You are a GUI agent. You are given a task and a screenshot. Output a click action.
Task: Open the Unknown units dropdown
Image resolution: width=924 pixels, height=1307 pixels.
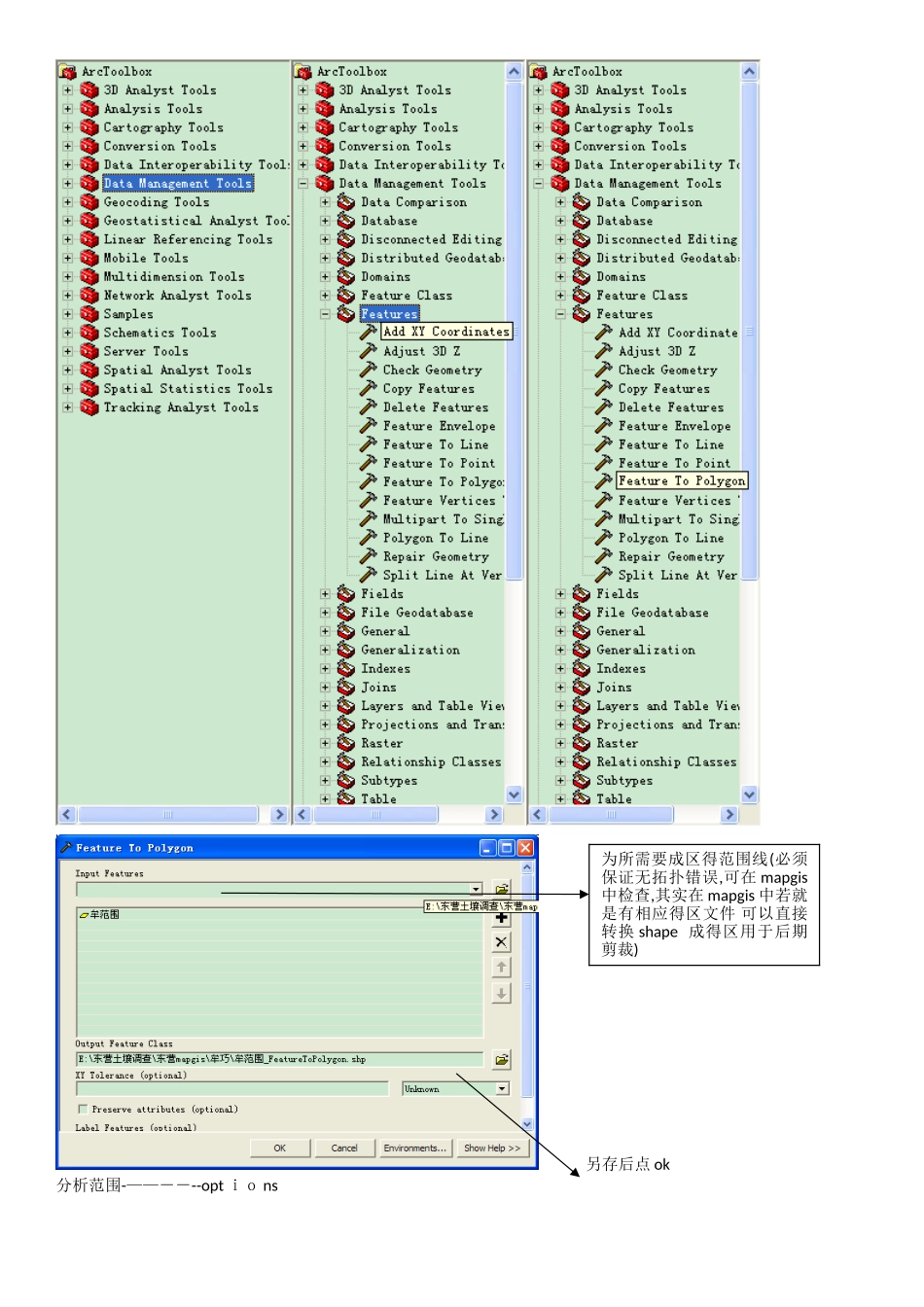502,1089
